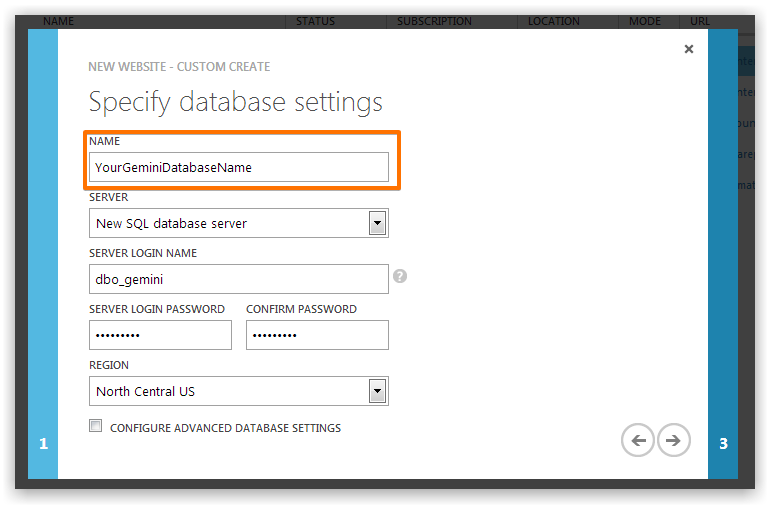The height and width of the screenshot is (509, 770).
Task: Jump to wizard step 3 panel
Action: [723, 443]
